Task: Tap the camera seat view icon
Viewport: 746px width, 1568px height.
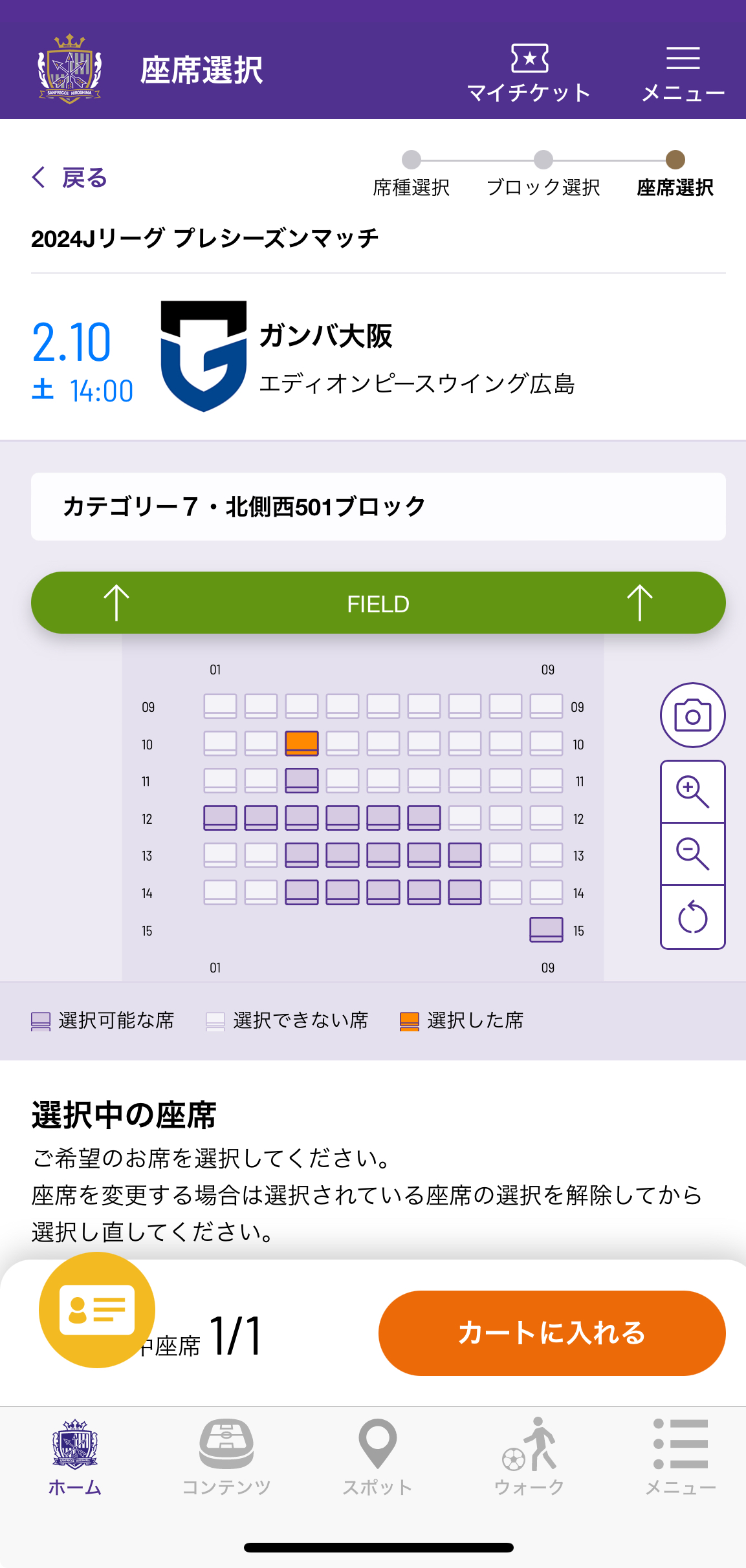Action: point(692,715)
